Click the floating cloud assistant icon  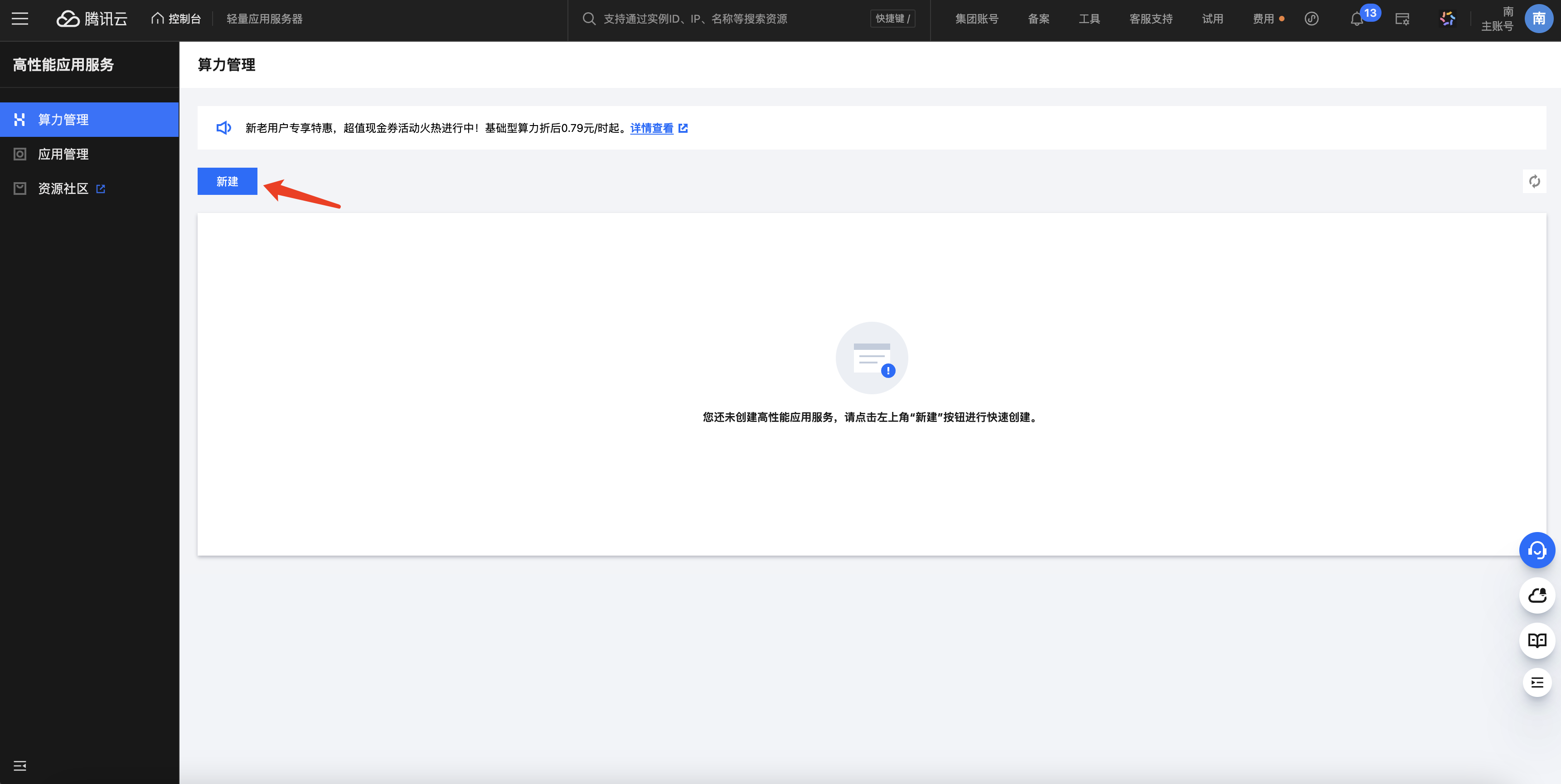click(1537, 595)
